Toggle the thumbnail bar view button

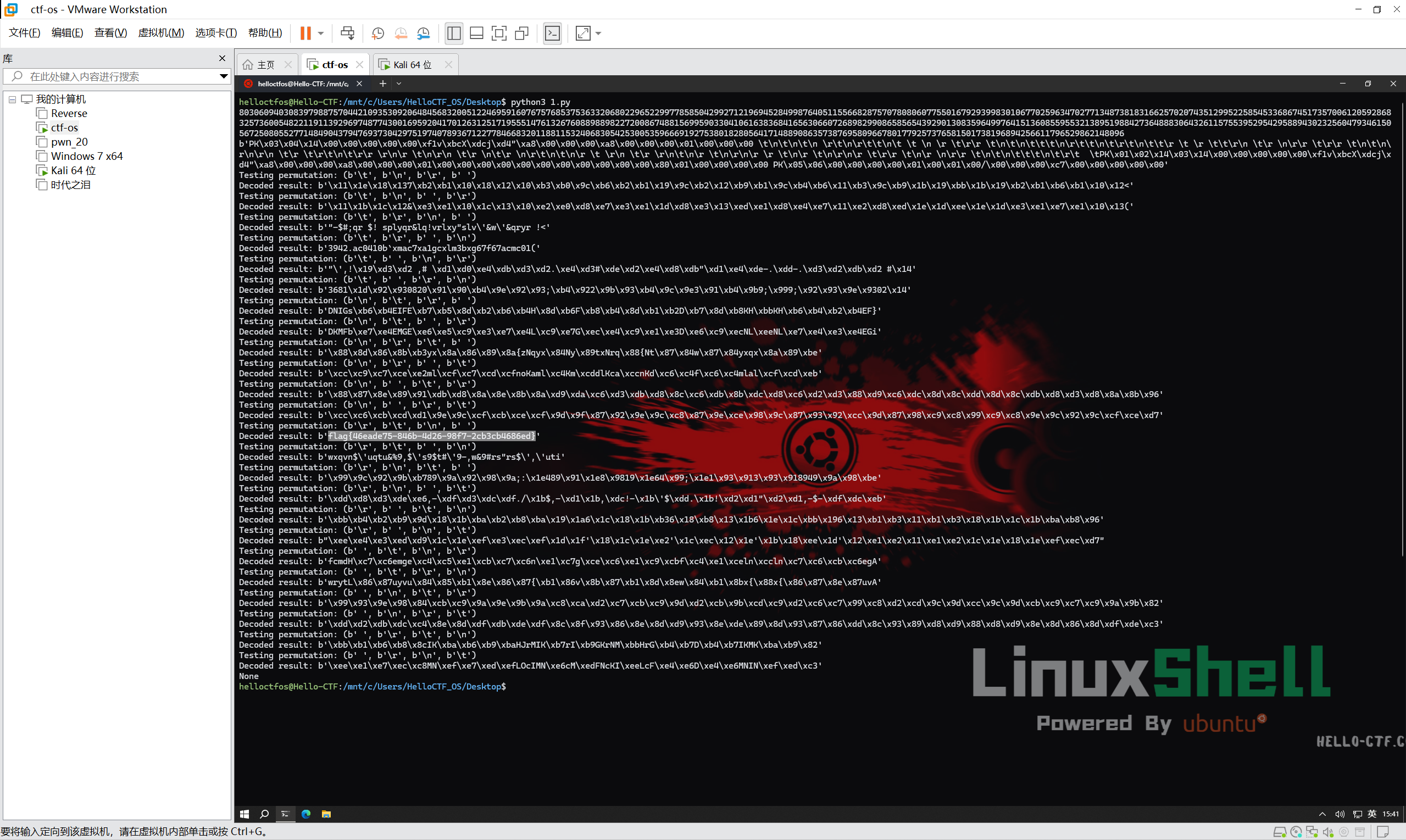click(x=476, y=33)
